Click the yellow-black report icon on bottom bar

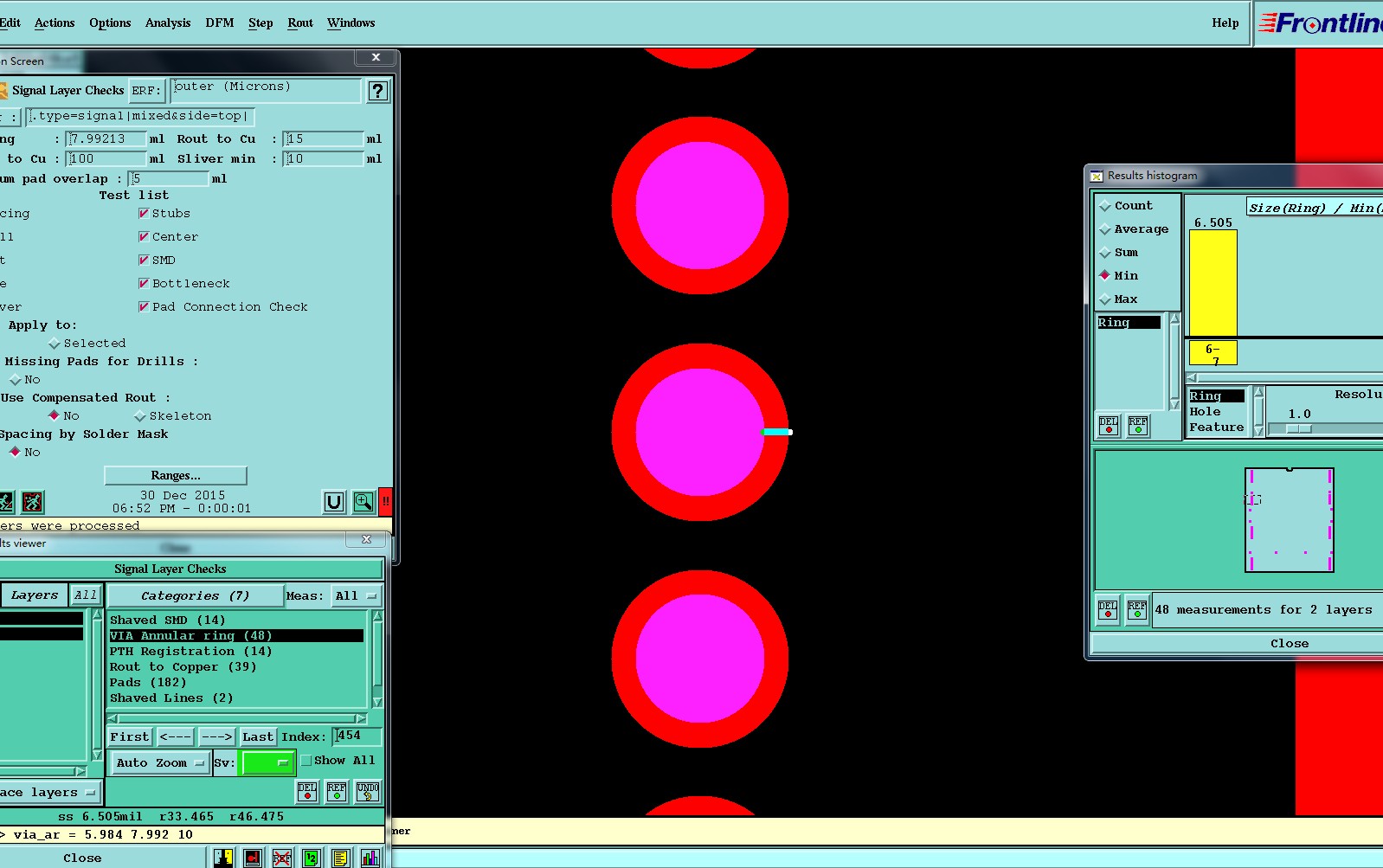(223, 858)
